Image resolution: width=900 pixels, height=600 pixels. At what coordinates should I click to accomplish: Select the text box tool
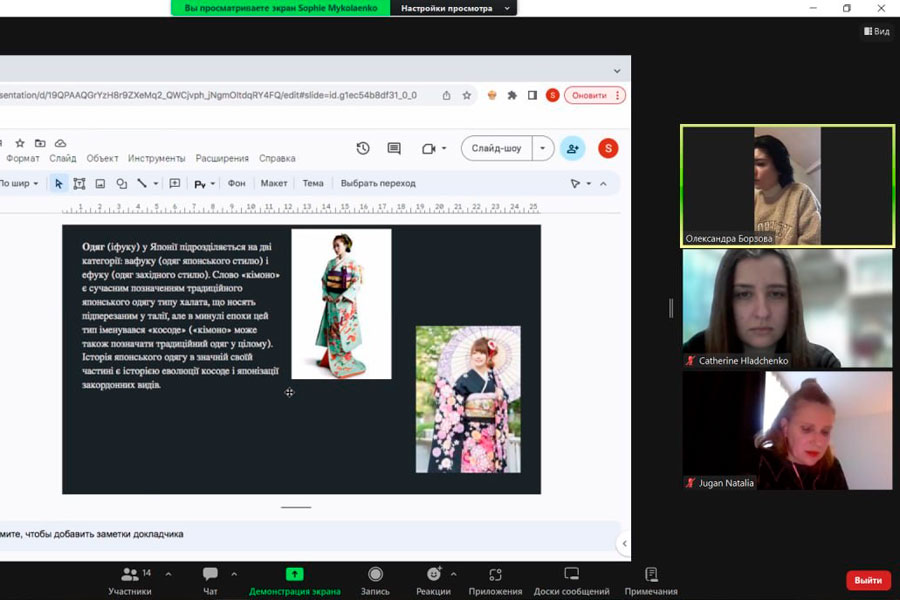79,183
